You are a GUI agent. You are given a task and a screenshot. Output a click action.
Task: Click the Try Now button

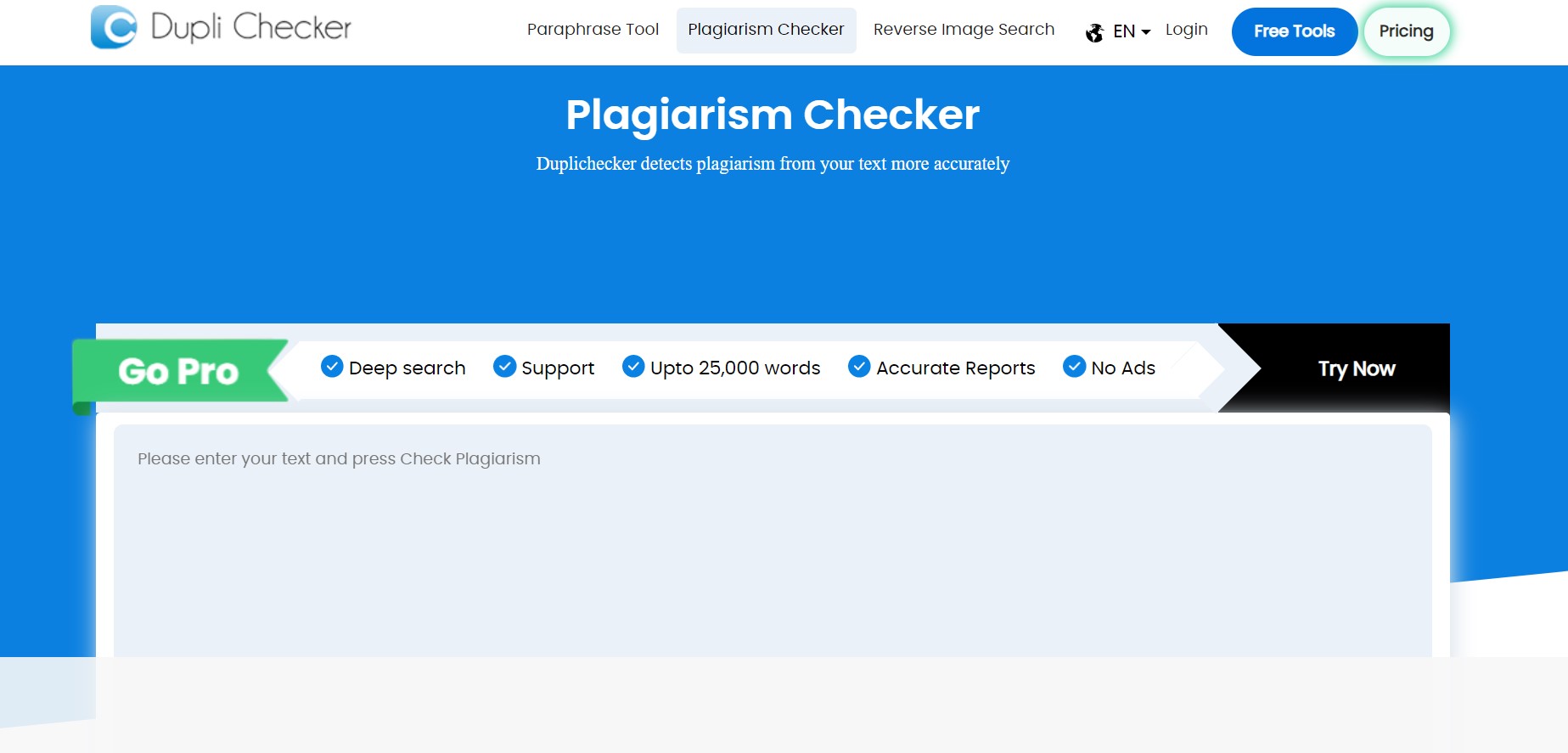[1356, 368]
